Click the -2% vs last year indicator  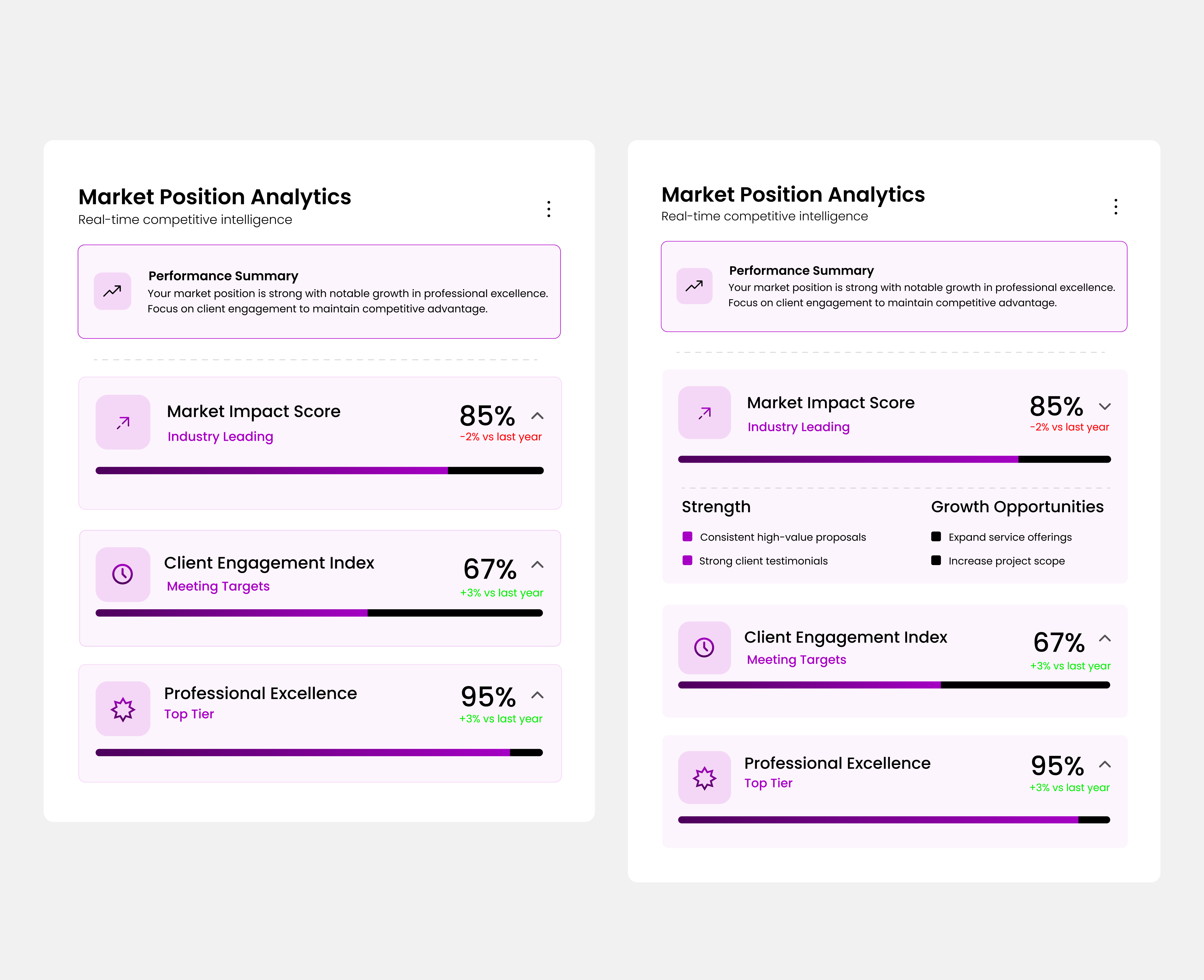(x=501, y=436)
